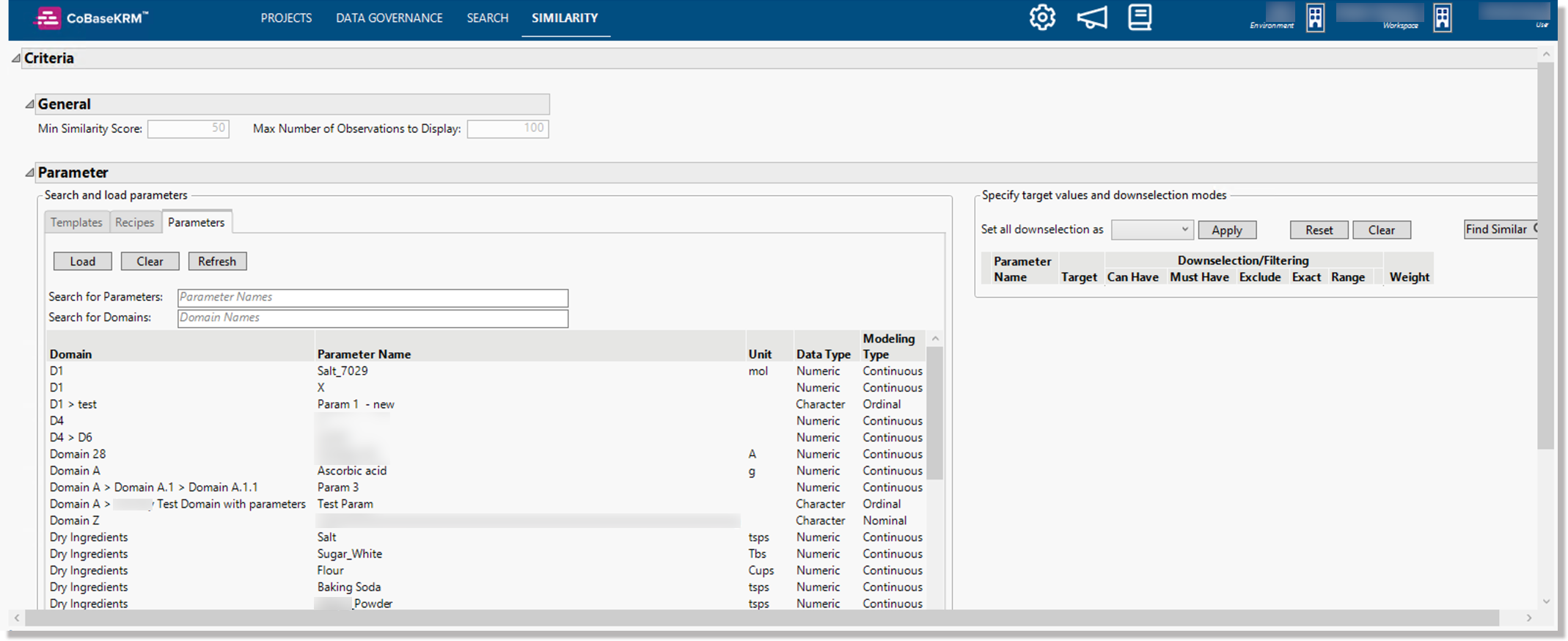Select the Domain 28 row
The width and height of the screenshot is (1568, 641).
click(x=486, y=454)
